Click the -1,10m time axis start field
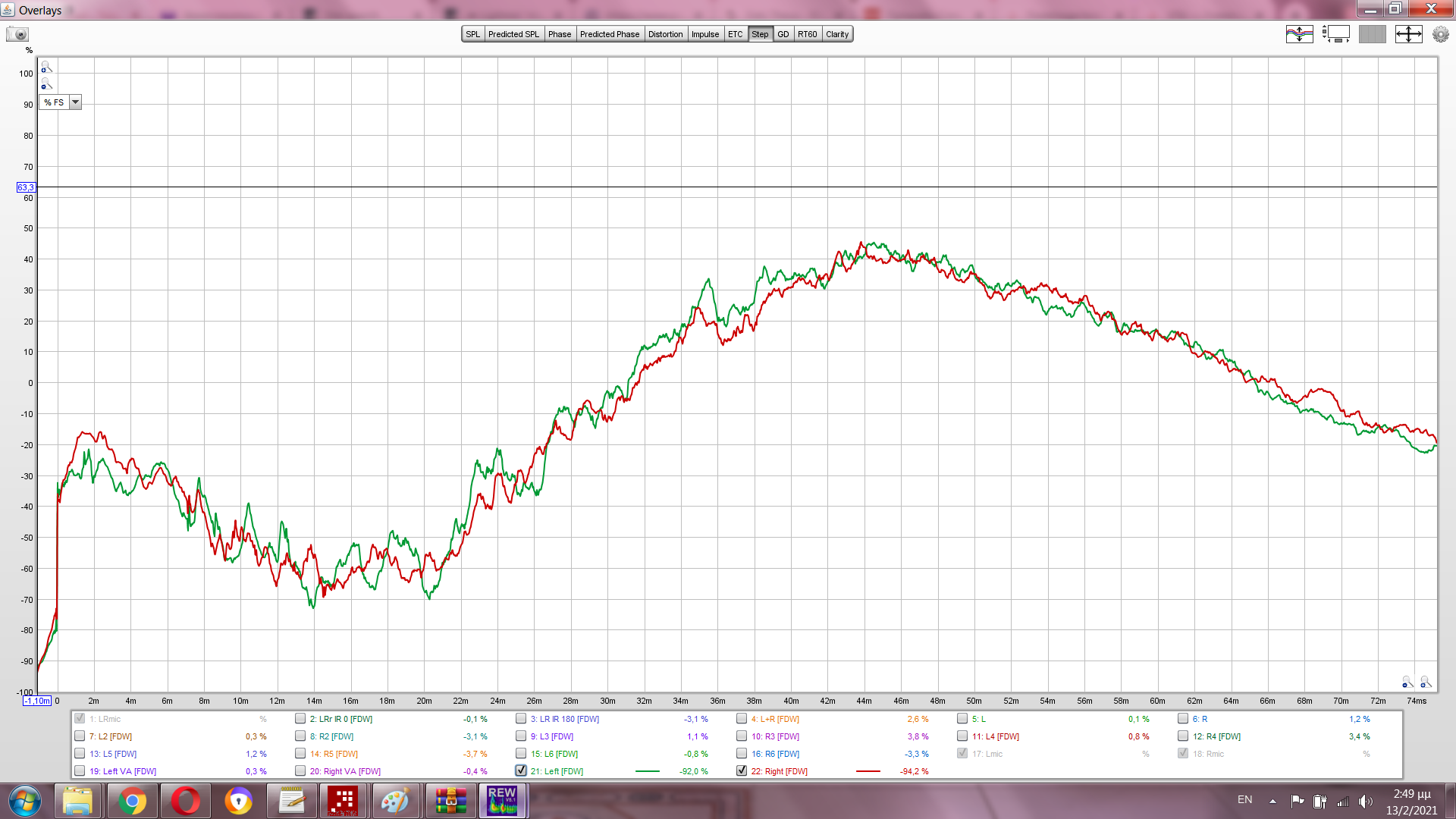The width and height of the screenshot is (1456, 819). (36, 701)
